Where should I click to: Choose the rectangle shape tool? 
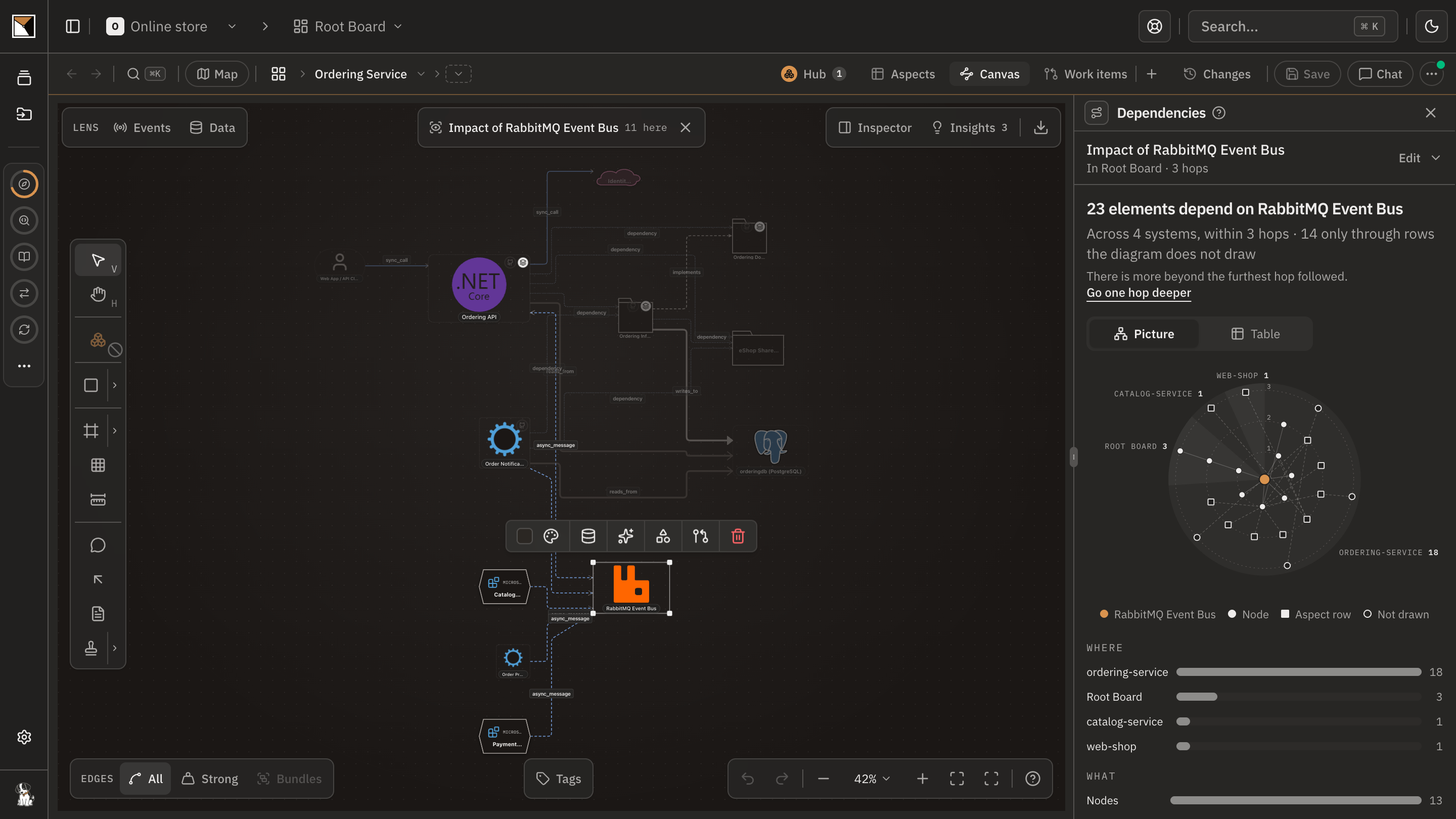click(x=91, y=385)
